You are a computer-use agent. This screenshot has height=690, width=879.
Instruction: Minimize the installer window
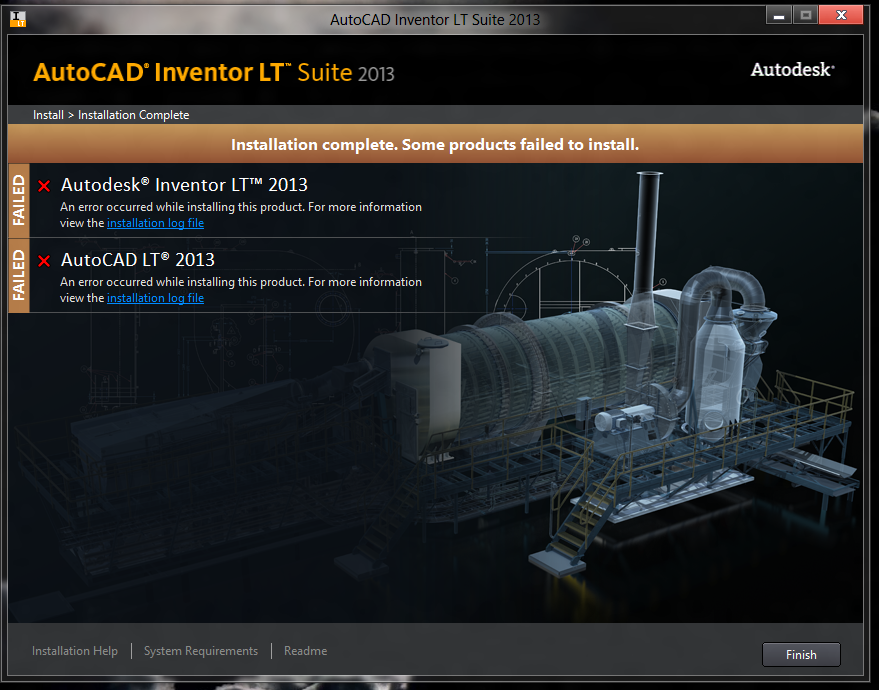tap(779, 16)
